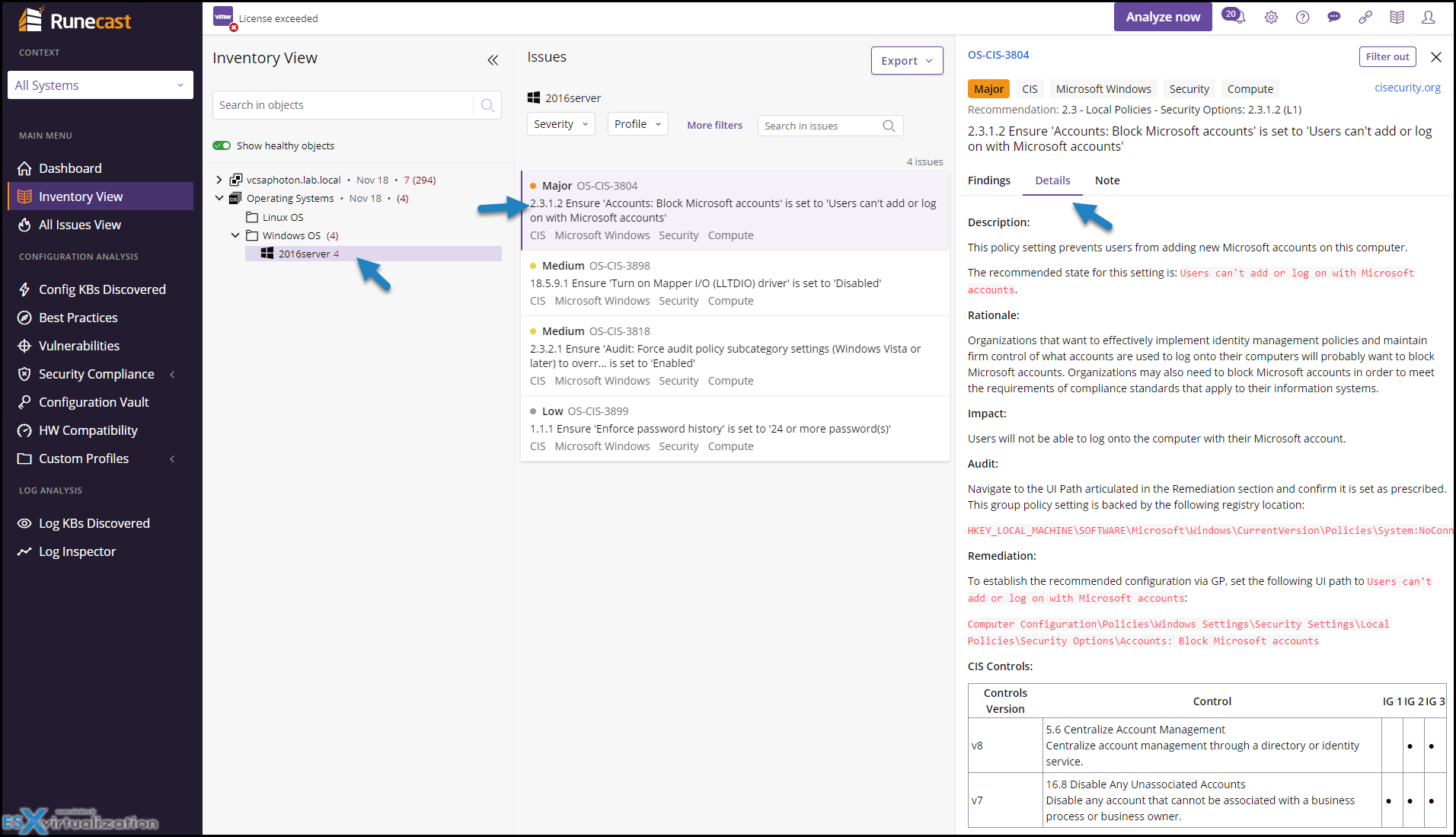Close the OS-CIS-3804 details panel
This screenshot has width=1456, height=837.
coord(1436,57)
